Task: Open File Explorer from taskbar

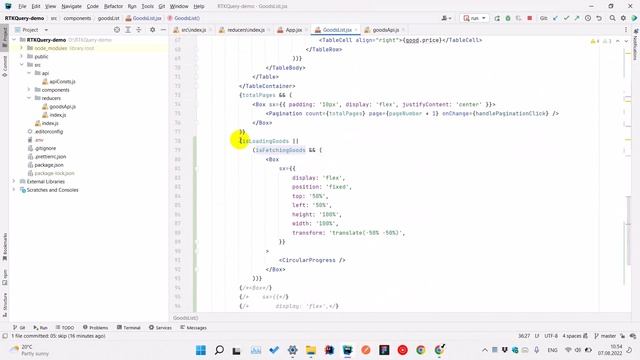Action: [x=311, y=350]
